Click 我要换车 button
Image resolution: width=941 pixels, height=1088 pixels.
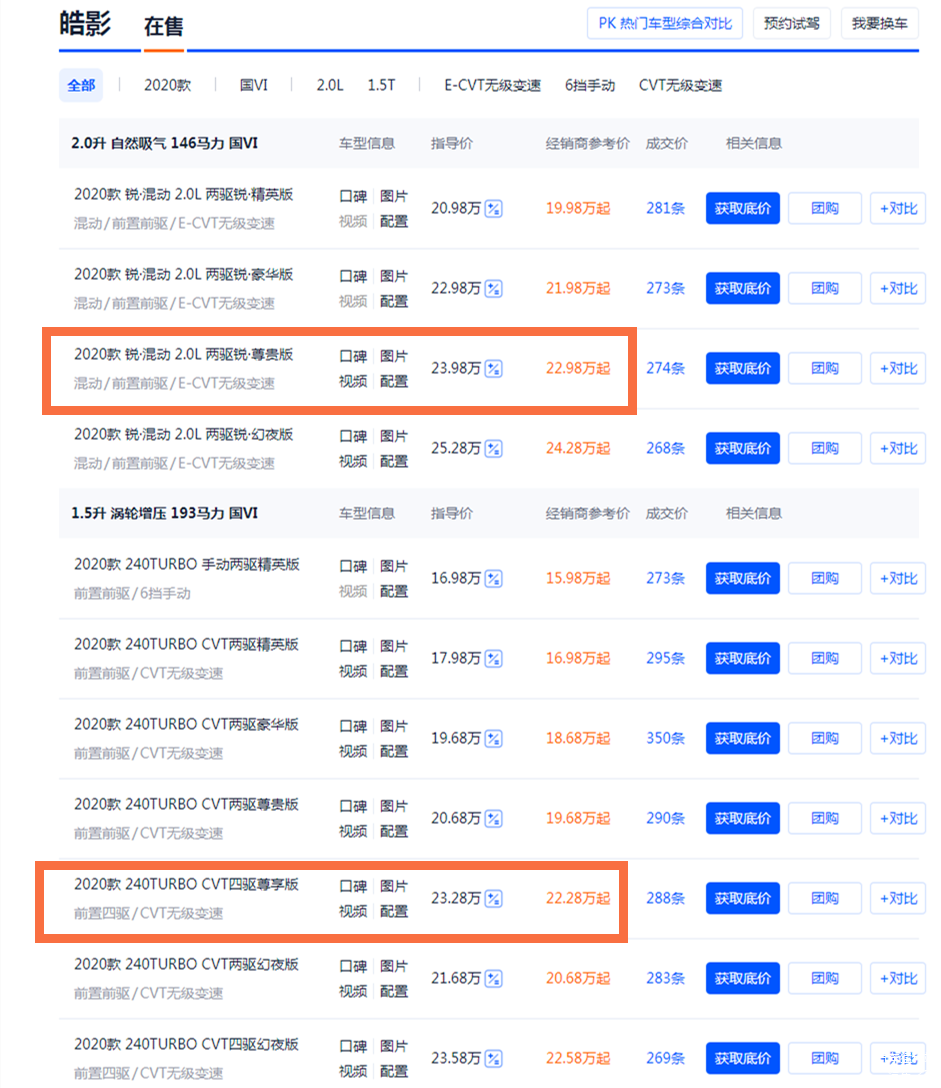tap(879, 23)
